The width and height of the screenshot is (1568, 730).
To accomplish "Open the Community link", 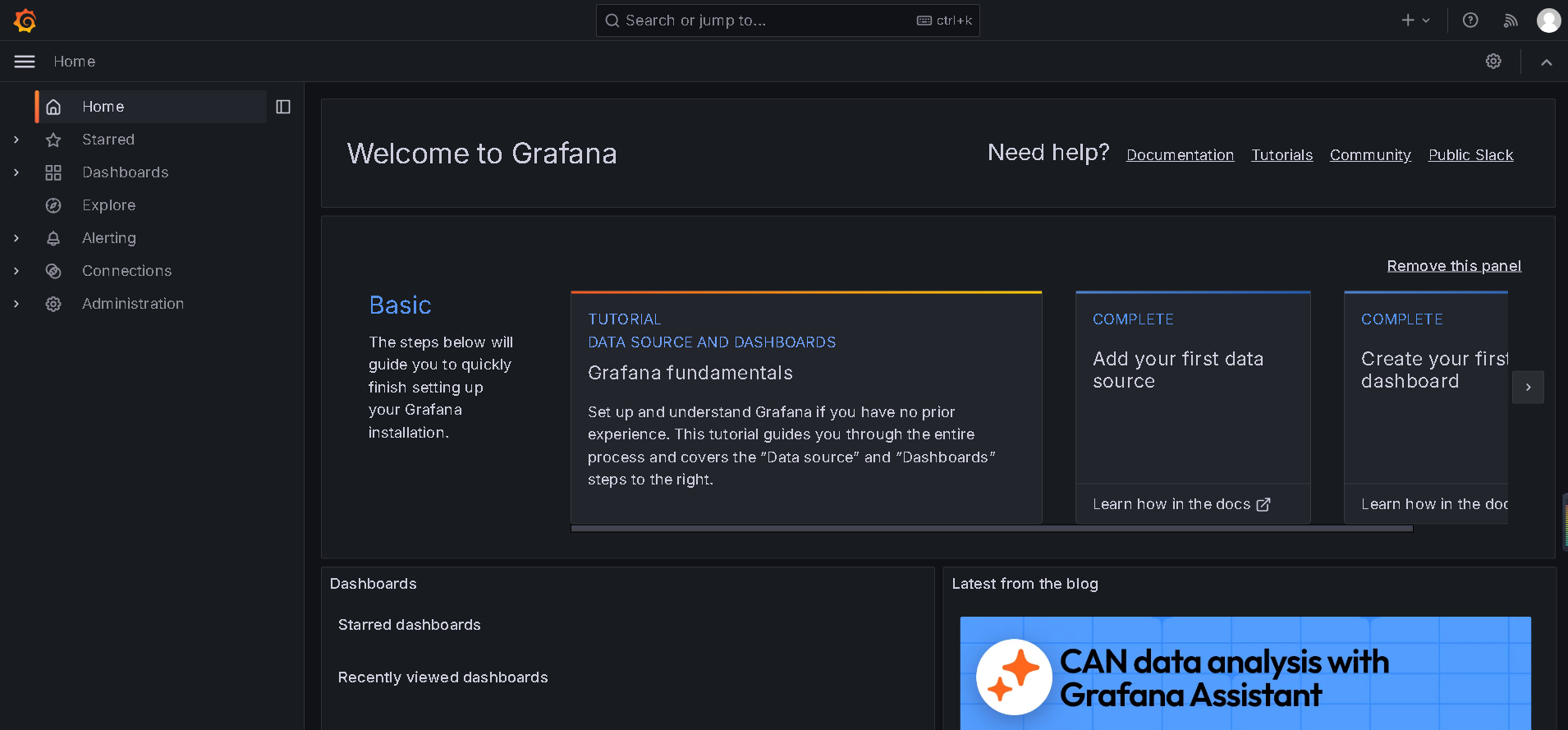I will pos(1370,155).
